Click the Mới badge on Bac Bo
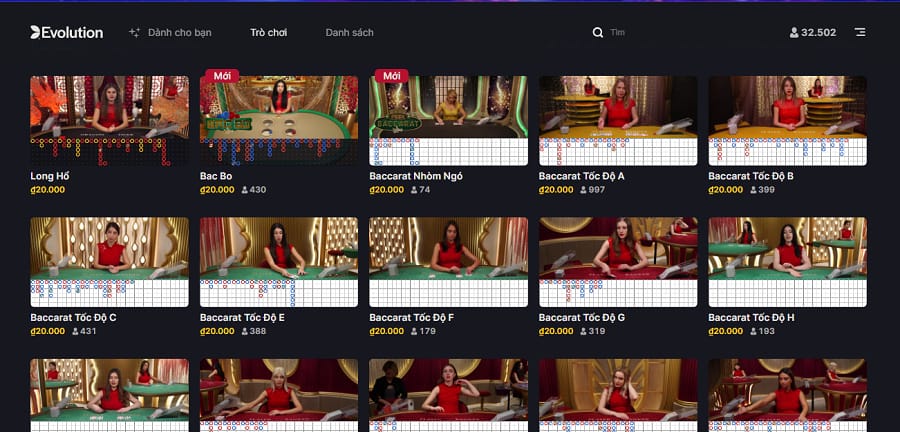Screen dimensions: 900x432 tap(222, 76)
